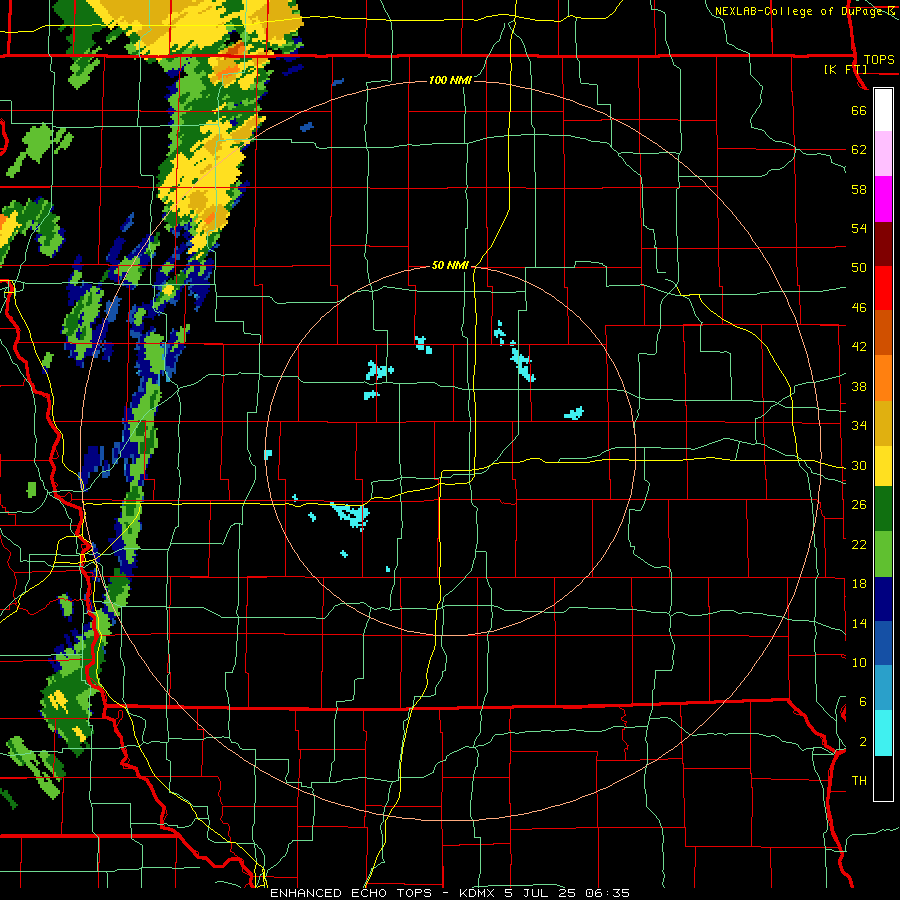Screen dimensions: 900x900
Task: Select the navy blue legend color band
Action: point(883,599)
